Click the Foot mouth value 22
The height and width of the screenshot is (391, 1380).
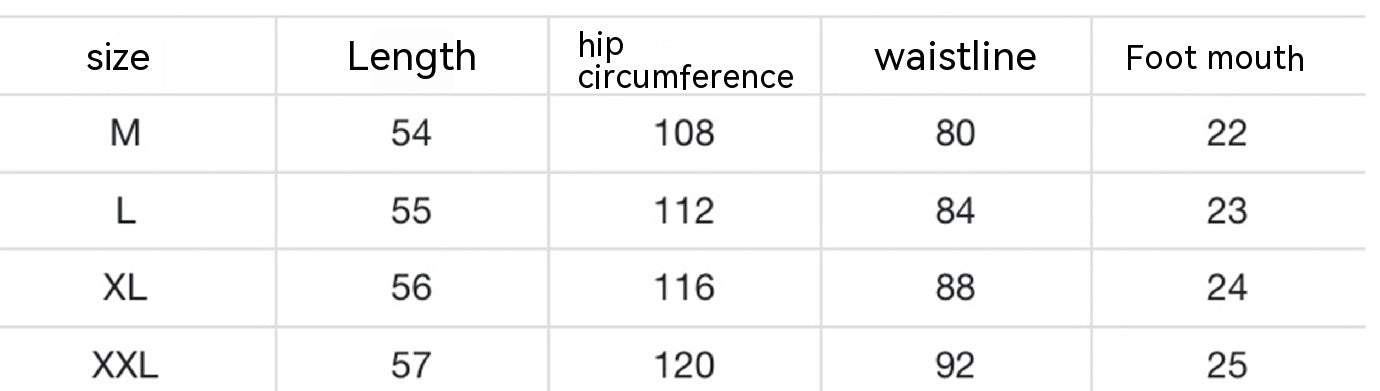(1226, 133)
